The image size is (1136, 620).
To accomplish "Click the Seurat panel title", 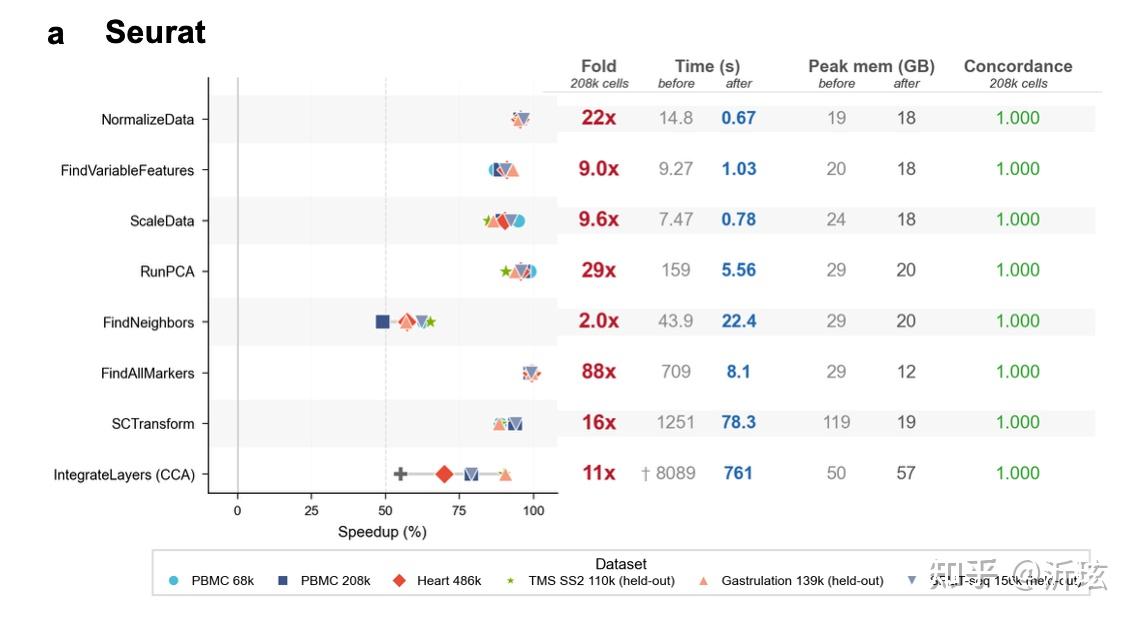I will (x=155, y=32).
